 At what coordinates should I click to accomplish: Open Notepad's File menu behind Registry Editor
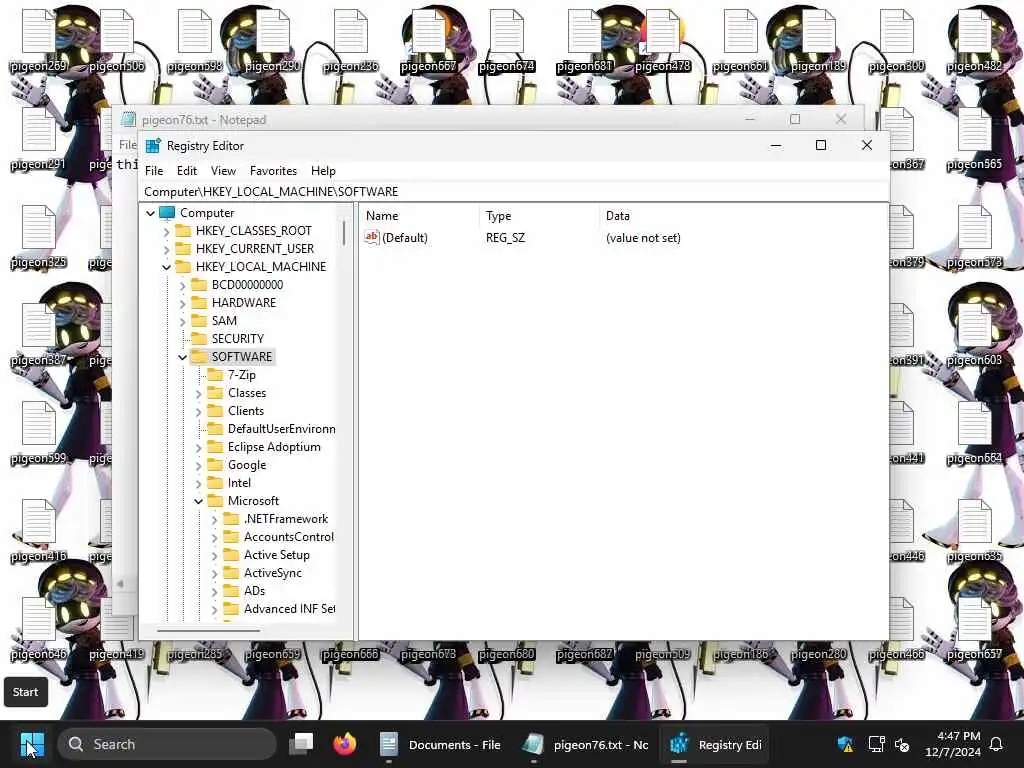pyautogui.click(x=127, y=144)
